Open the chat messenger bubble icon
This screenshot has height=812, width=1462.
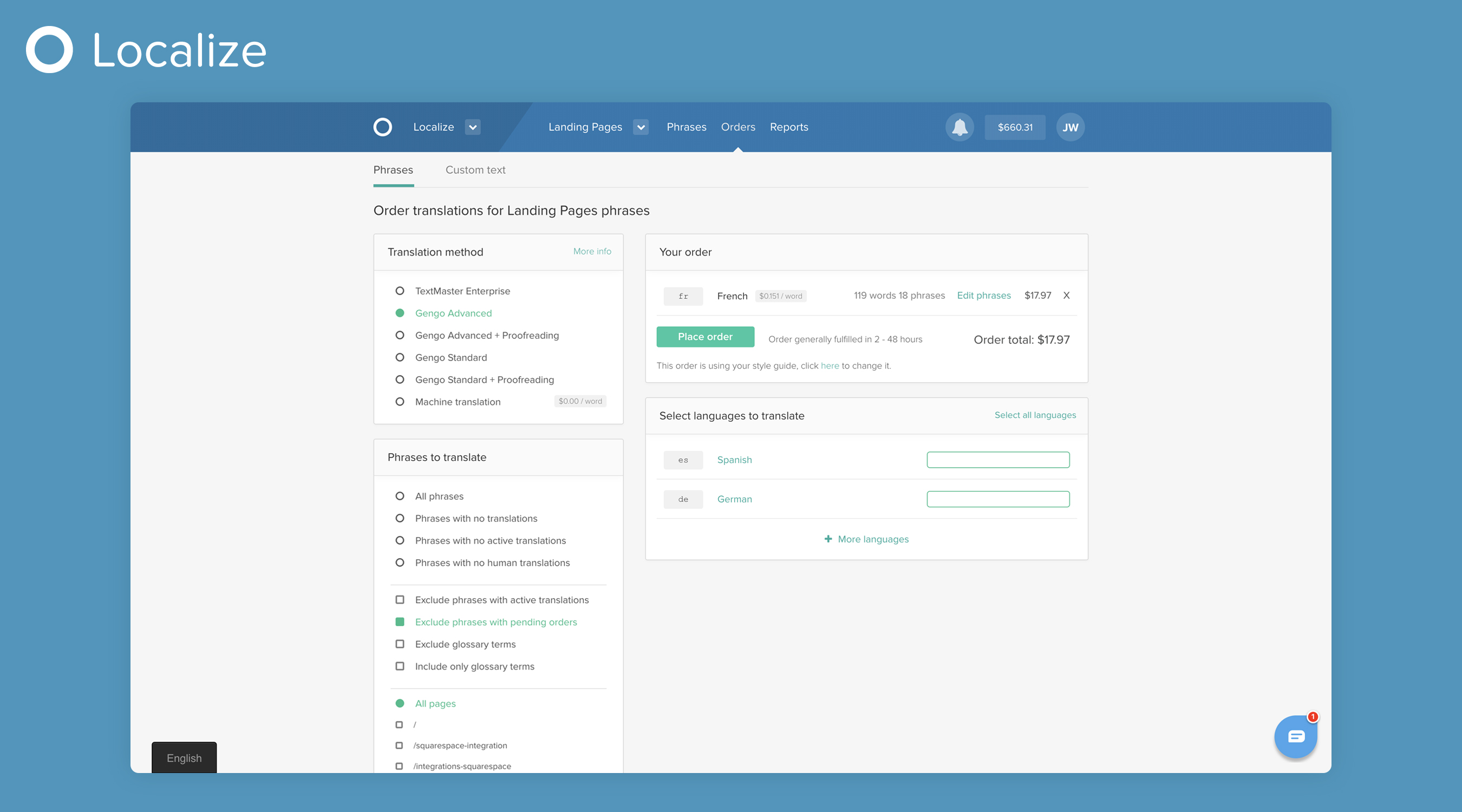[1295, 737]
